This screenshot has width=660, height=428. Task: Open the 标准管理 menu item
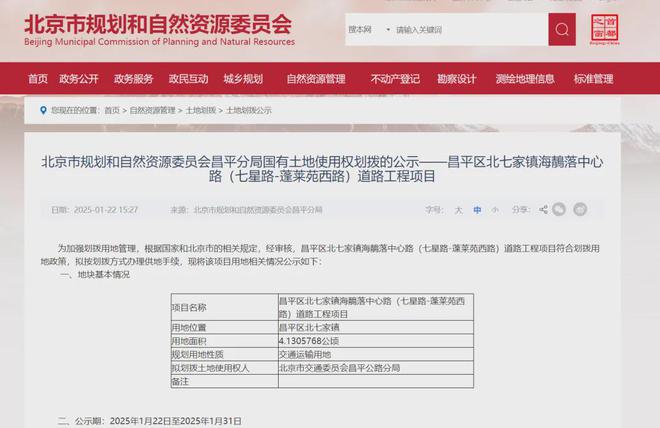point(593,79)
